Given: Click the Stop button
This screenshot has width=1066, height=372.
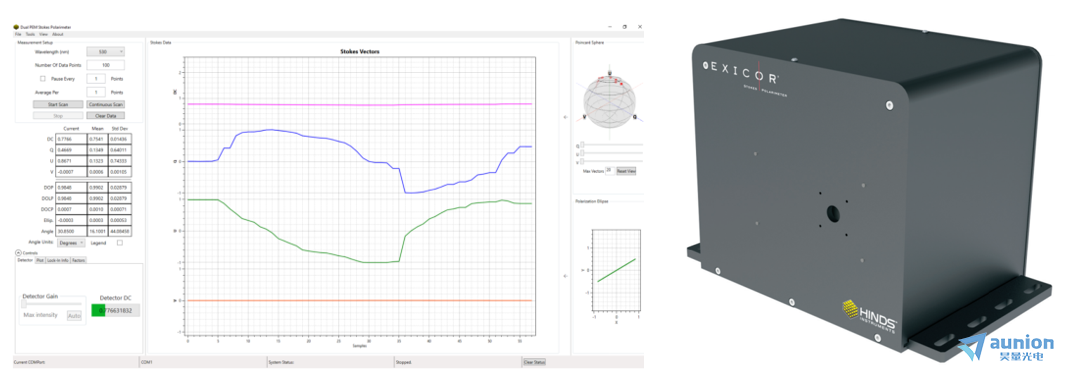Looking at the screenshot, I should (58, 116).
